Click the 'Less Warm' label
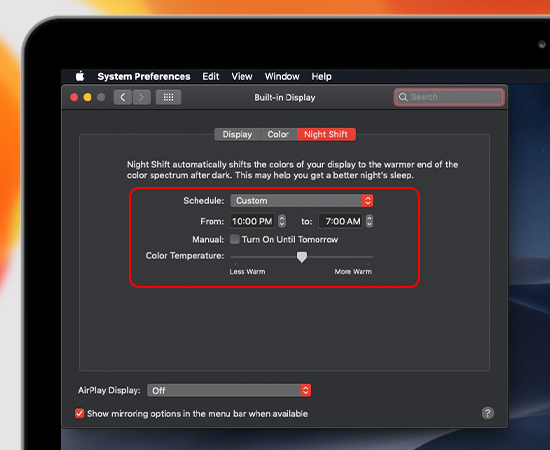550x450 pixels. pyautogui.click(x=247, y=271)
